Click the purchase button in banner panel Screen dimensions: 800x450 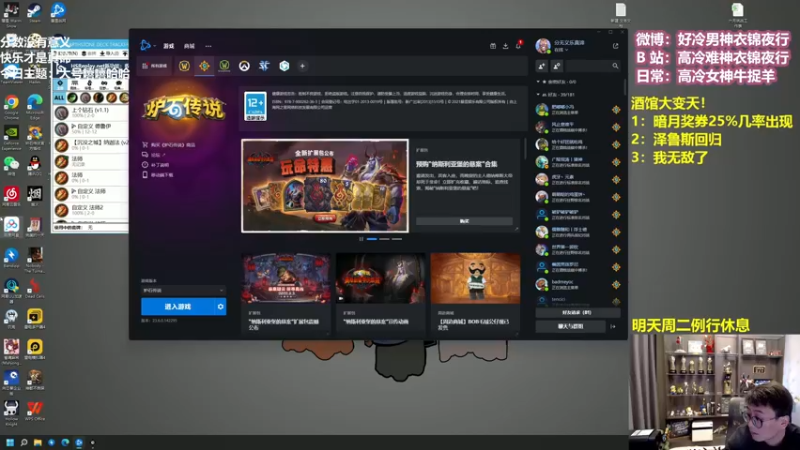[464, 221]
